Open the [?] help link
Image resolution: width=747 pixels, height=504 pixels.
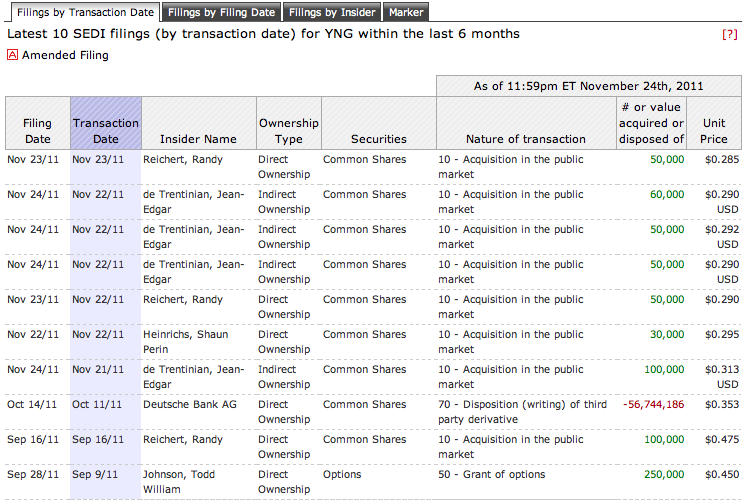[729, 34]
